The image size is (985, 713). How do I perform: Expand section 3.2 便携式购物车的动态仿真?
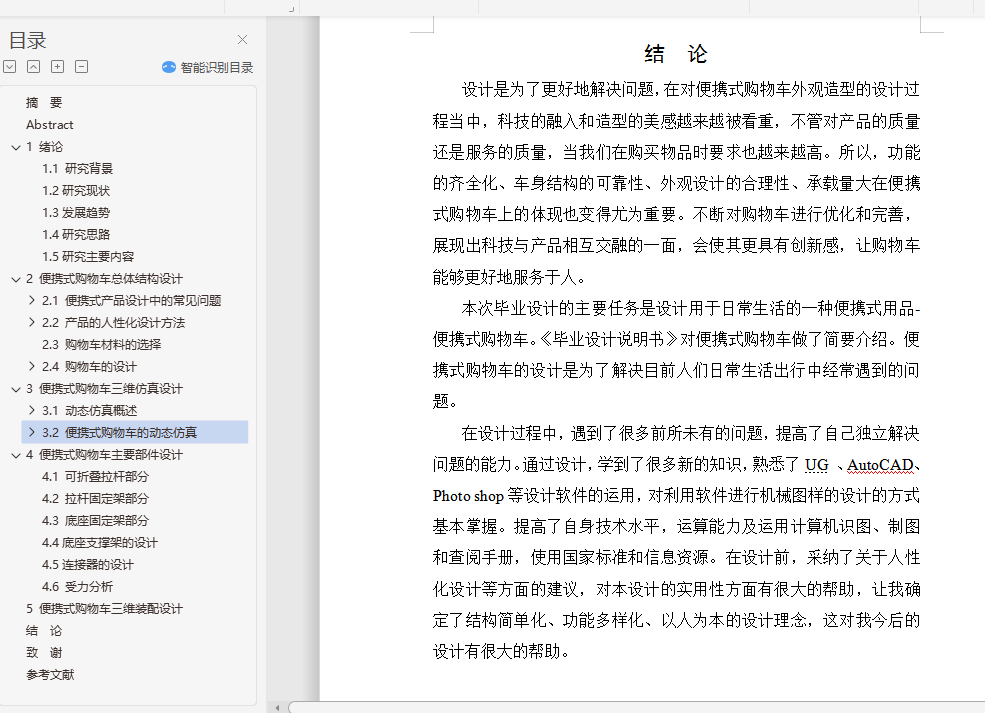(31, 432)
